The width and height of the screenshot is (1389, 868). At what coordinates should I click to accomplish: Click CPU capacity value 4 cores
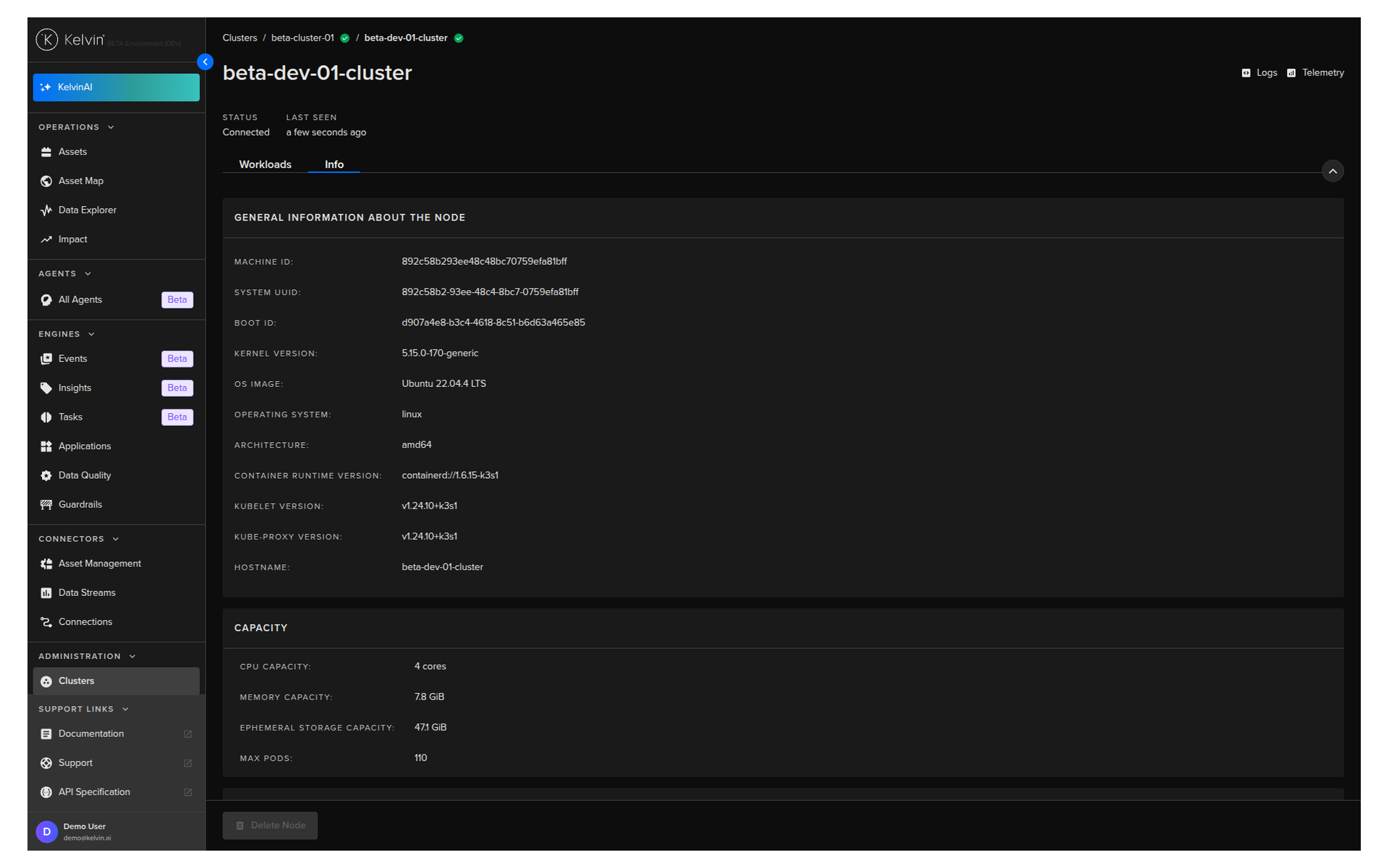(430, 666)
